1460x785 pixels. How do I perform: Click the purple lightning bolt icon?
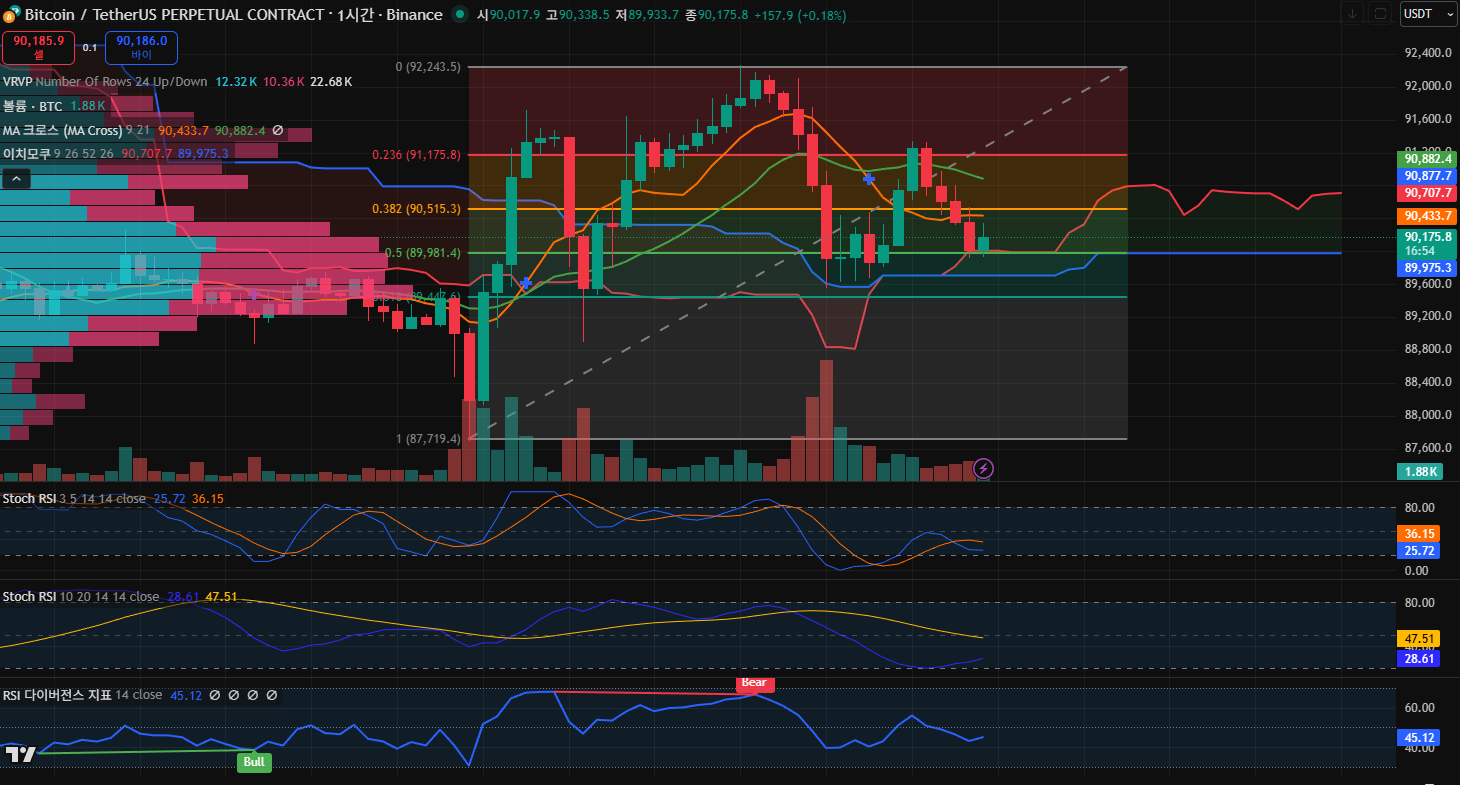pyautogui.click(x=983, y=468)
